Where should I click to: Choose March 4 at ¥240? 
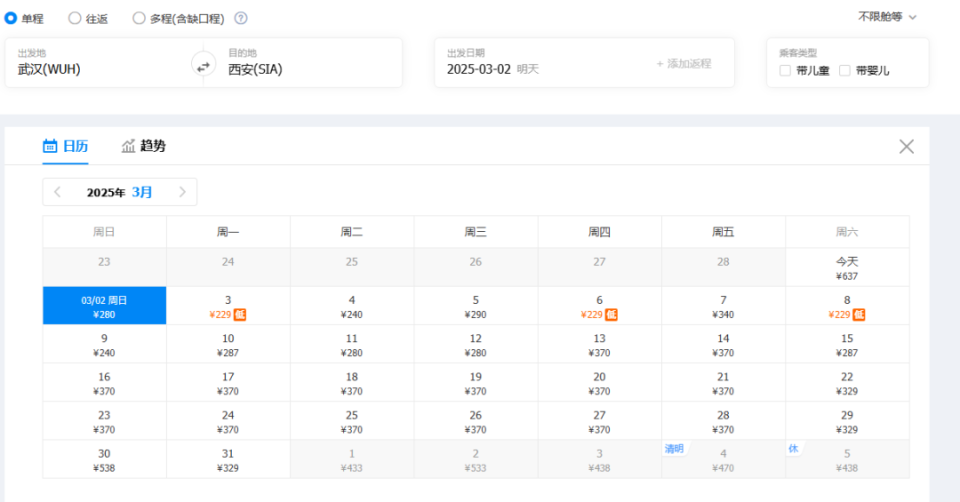pyautogui.click(x=352, y=305)
